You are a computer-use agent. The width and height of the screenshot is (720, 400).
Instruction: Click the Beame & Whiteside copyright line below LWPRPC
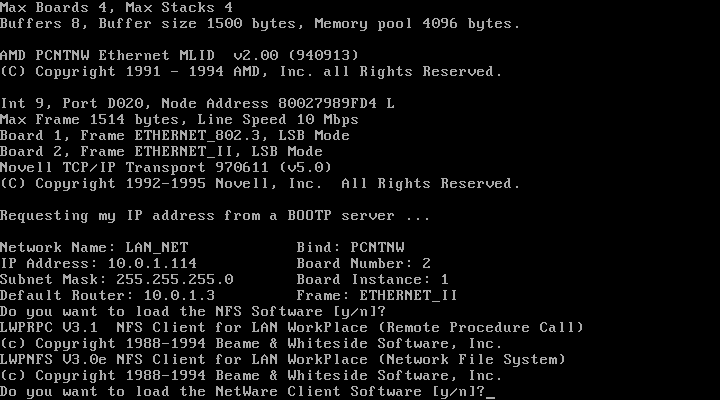251,344
